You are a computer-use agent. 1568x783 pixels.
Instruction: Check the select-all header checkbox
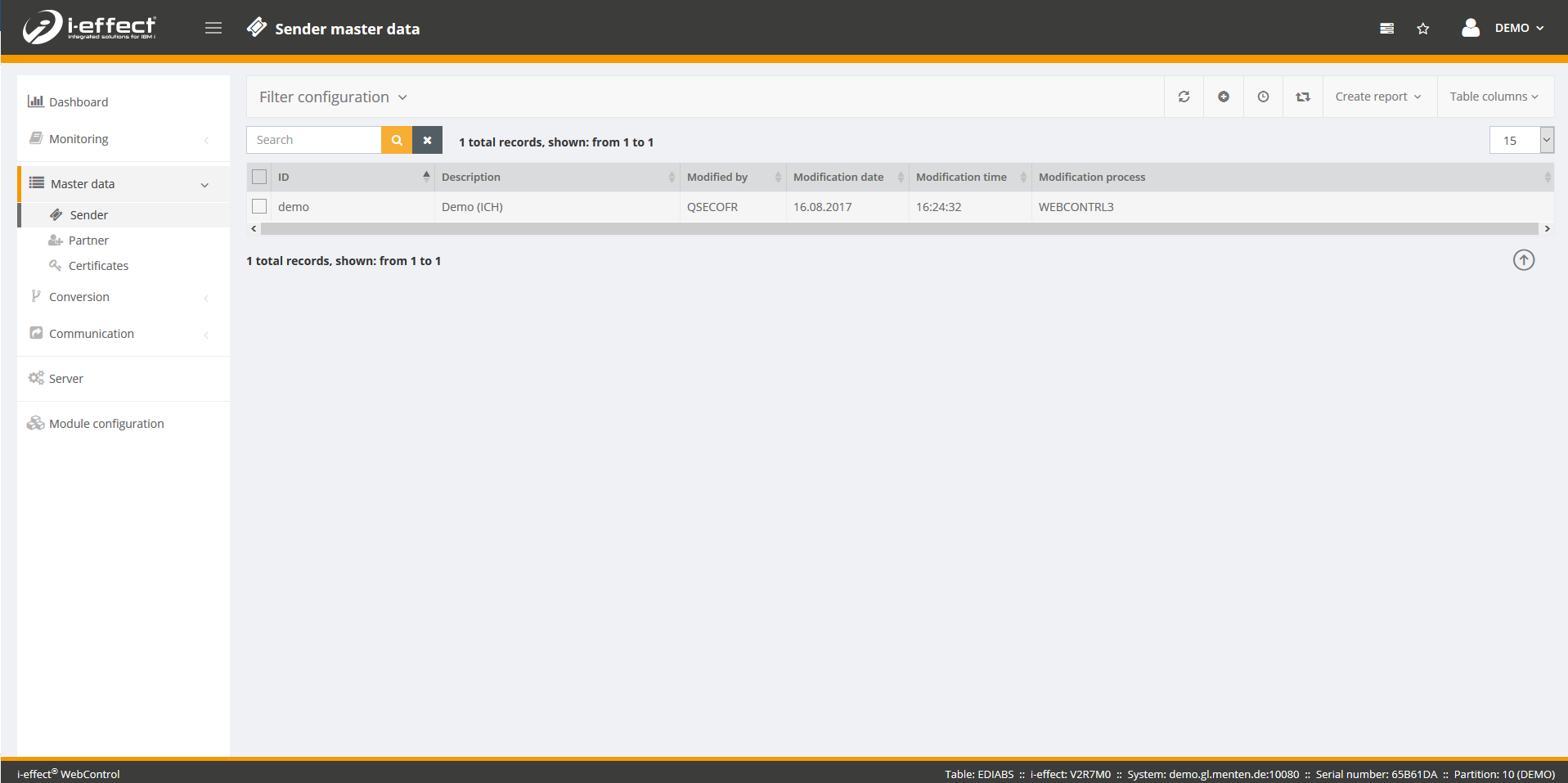pos(259,177)
